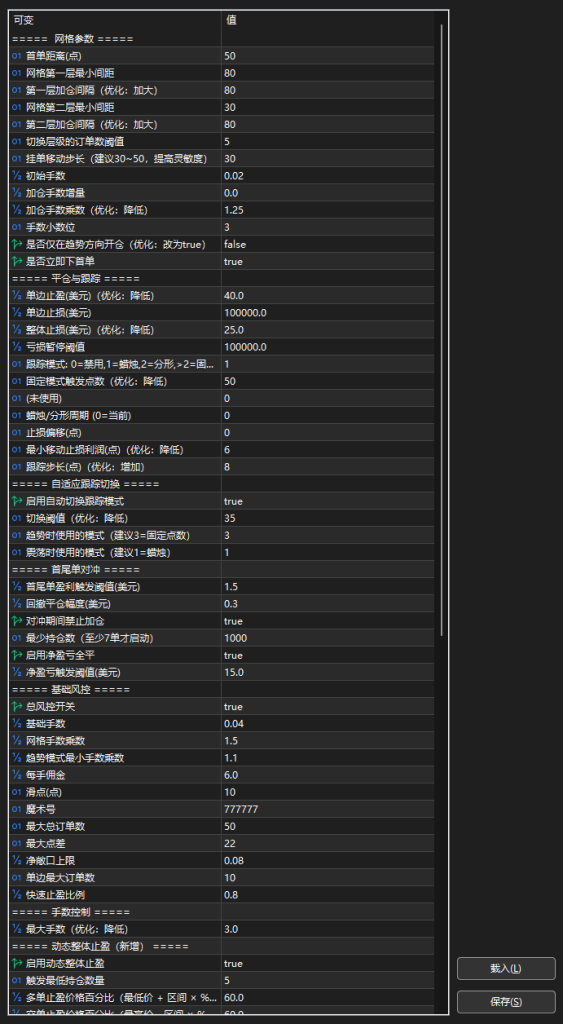Click the boolean icon beside 启用净盈亏全平
The image size is (563, 1024).
coord(17,655)
